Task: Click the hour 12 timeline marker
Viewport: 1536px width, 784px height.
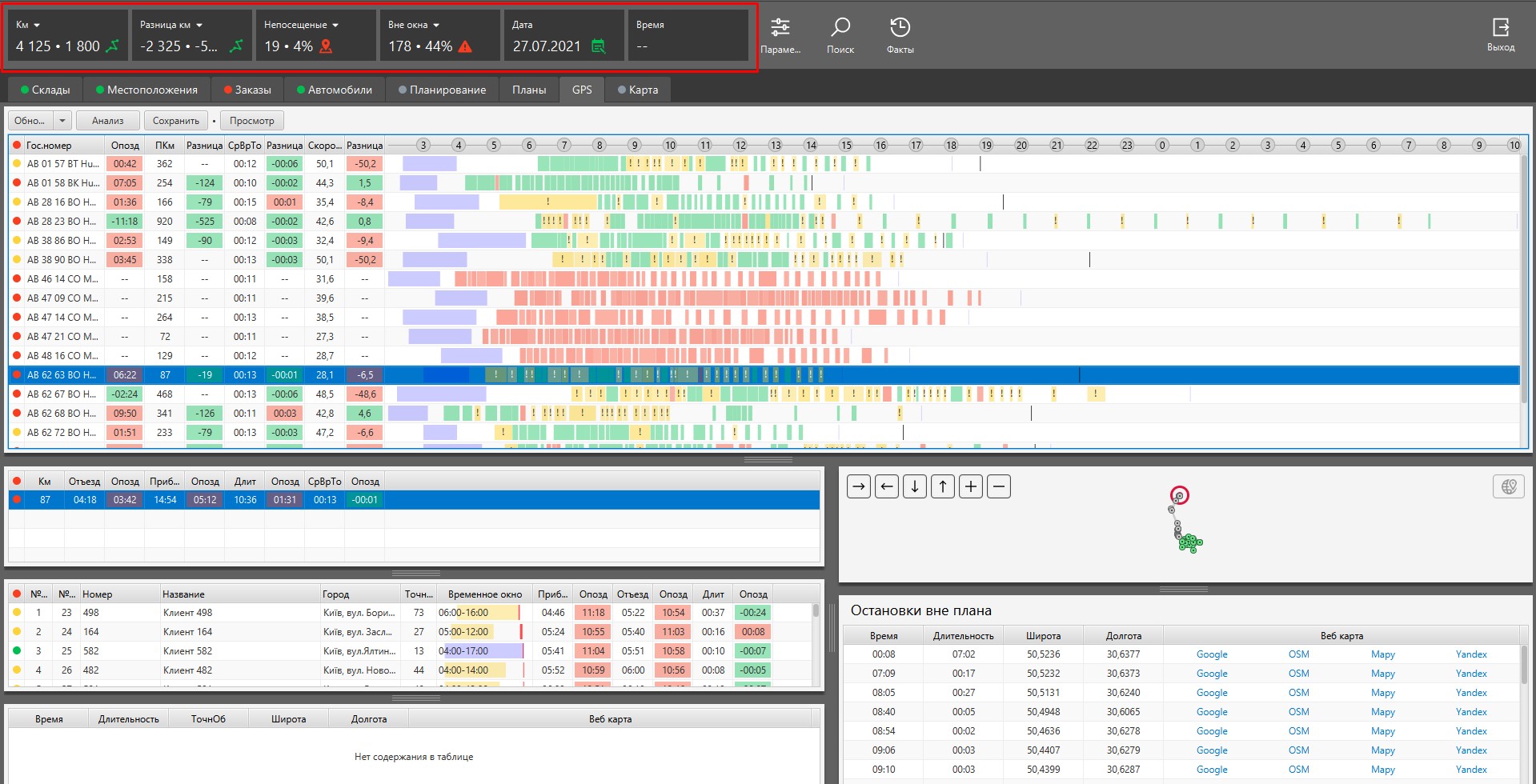Action: 740,145
